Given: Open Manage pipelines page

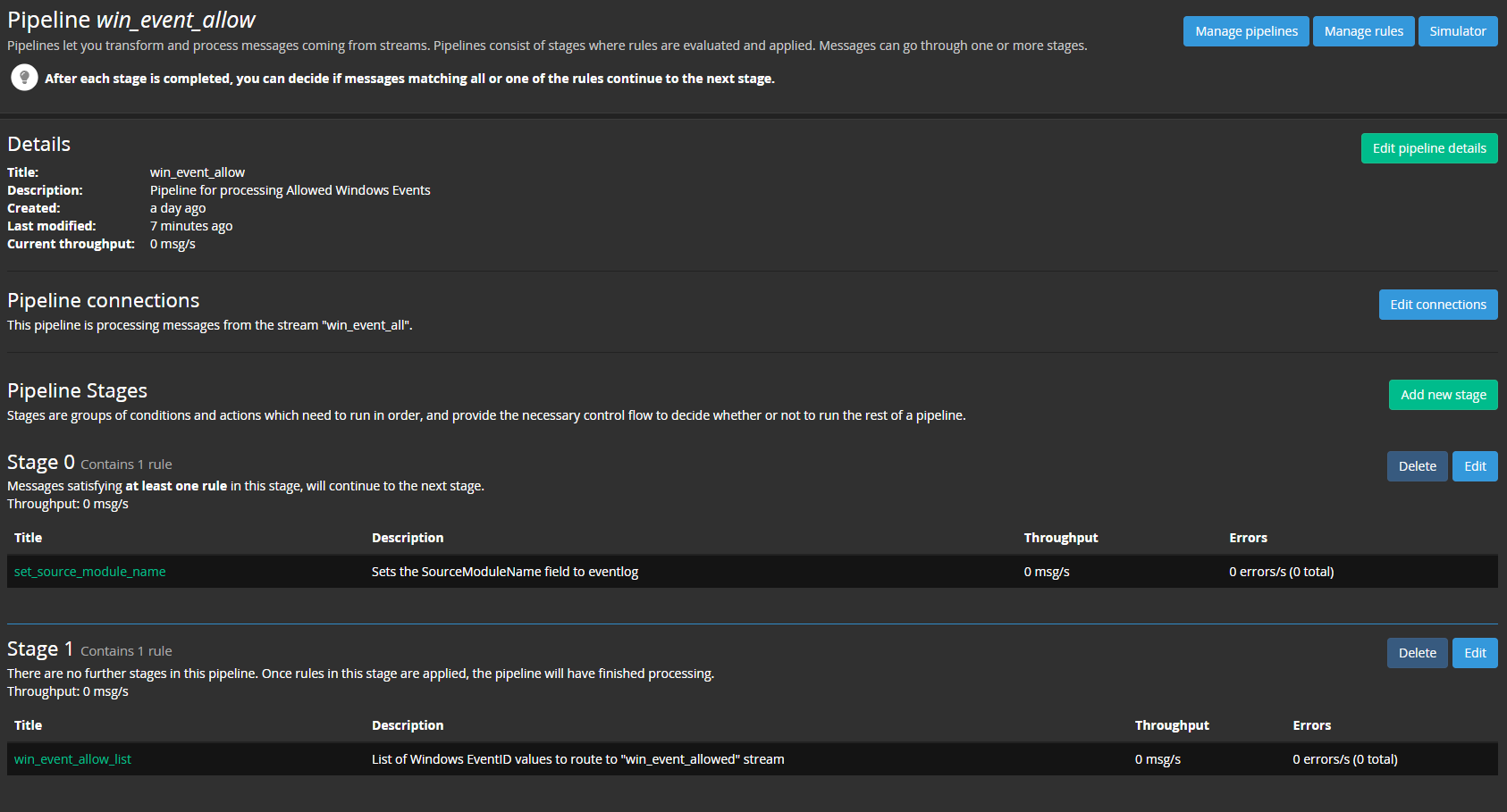Looking at the screenshot, I should click(x=1246, y=31).
